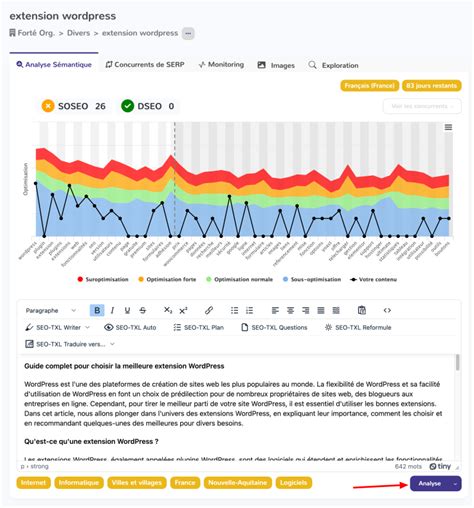The height and width of the screenshot is (508, 474).
Task: Expand the SEO-TXL Writer menu
Action: click(x=58, y=327)
